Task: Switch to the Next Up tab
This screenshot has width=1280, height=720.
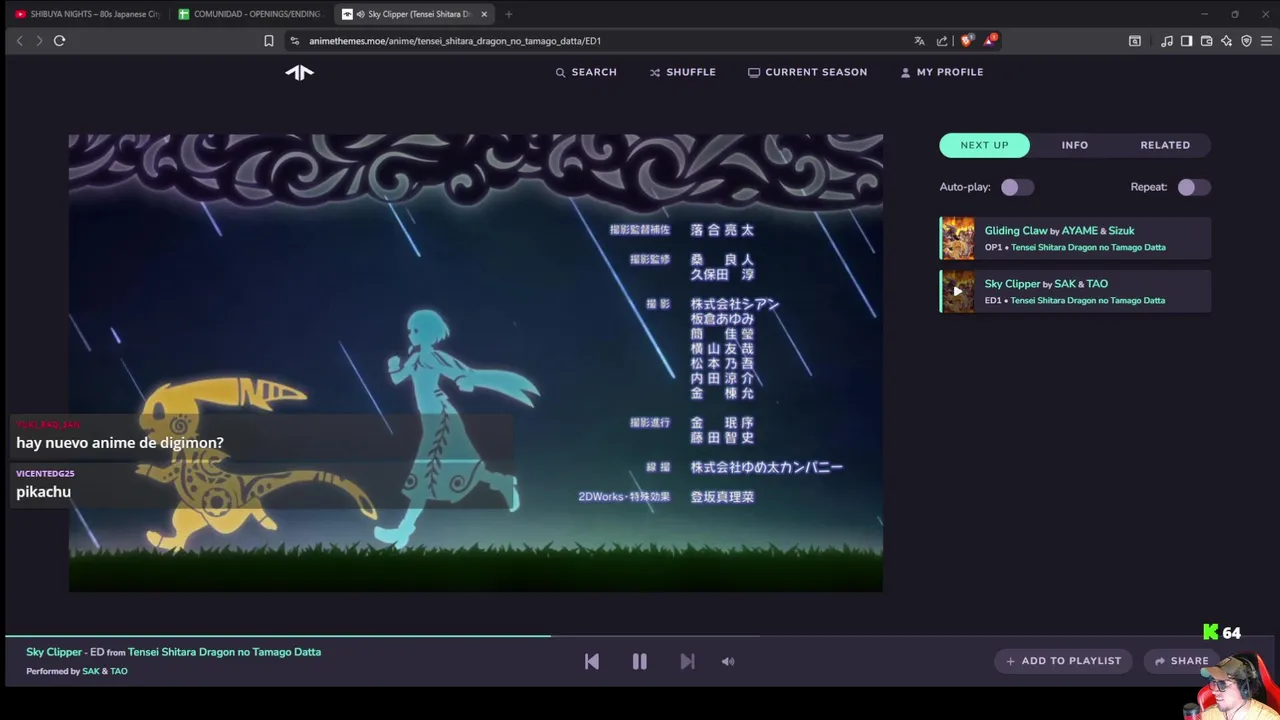Action: coord(984,145)
